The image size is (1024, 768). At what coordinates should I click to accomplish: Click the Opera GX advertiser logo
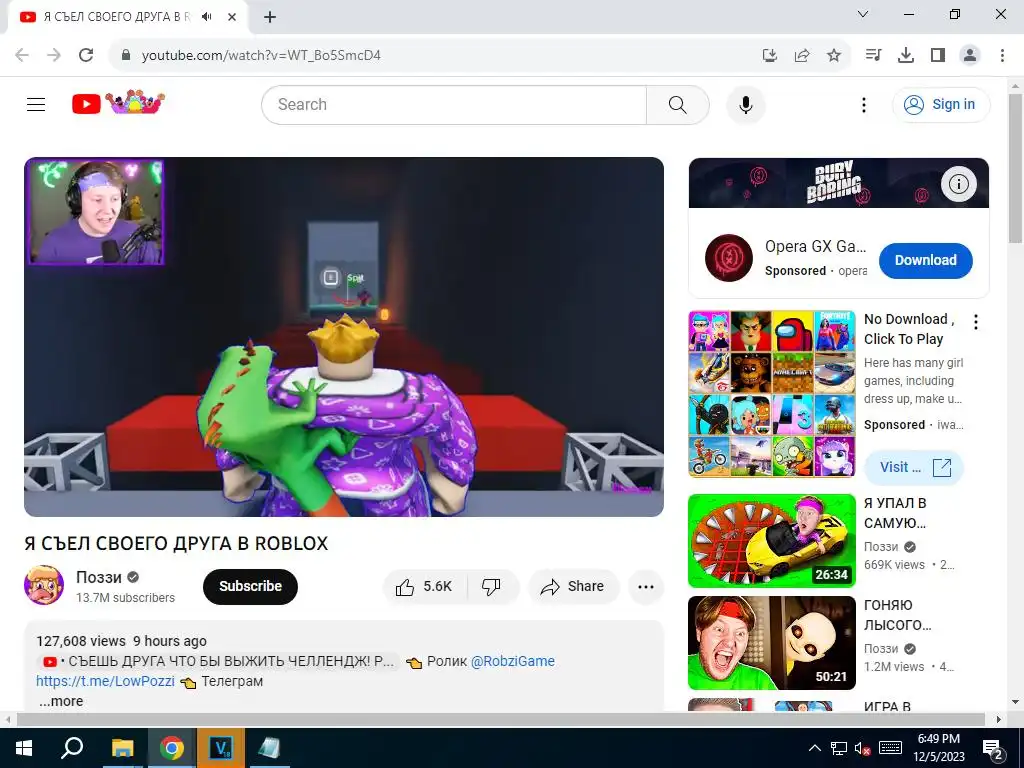(729, 258)
